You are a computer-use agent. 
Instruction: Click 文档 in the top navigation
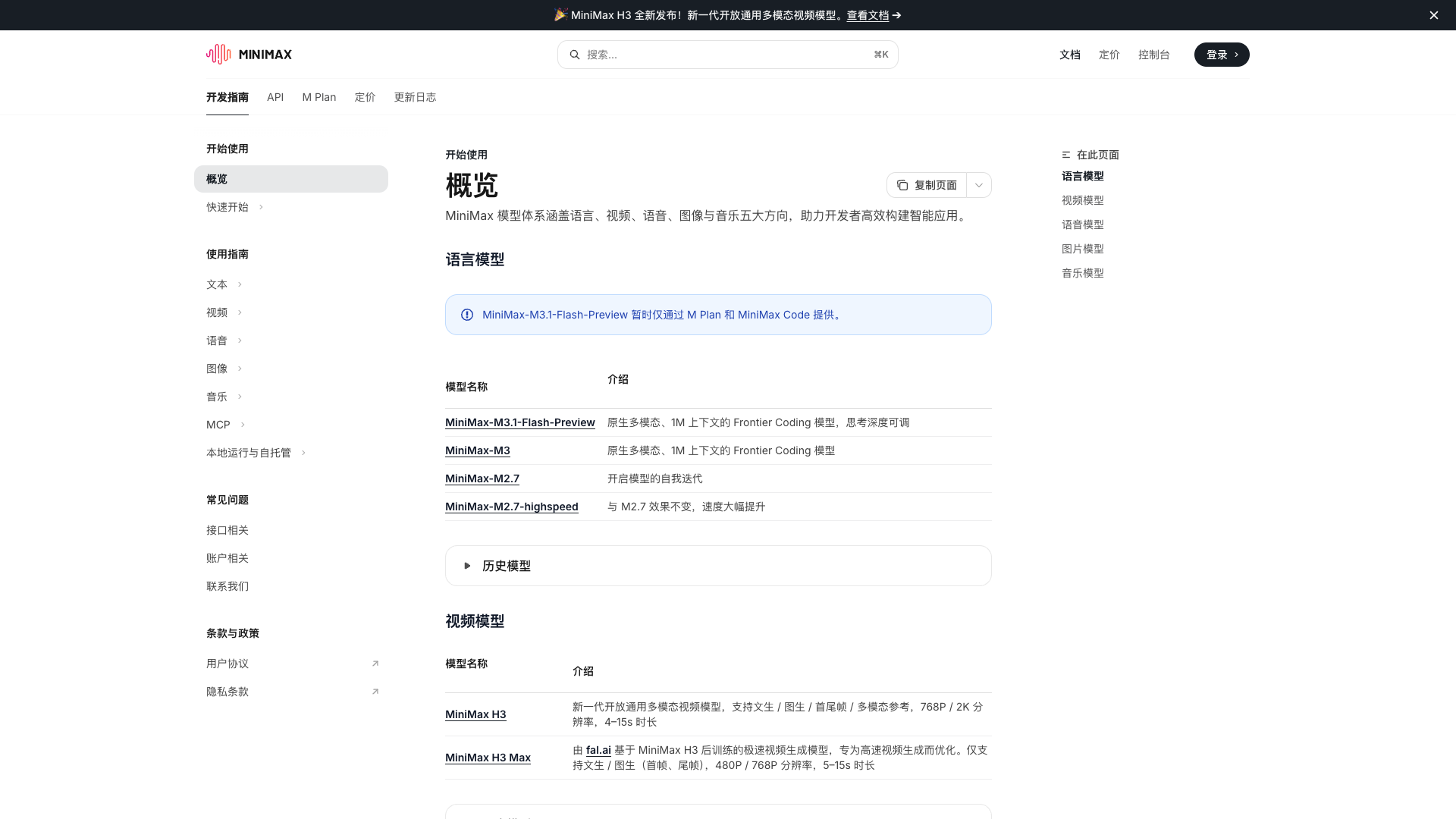click(1070, 55)
